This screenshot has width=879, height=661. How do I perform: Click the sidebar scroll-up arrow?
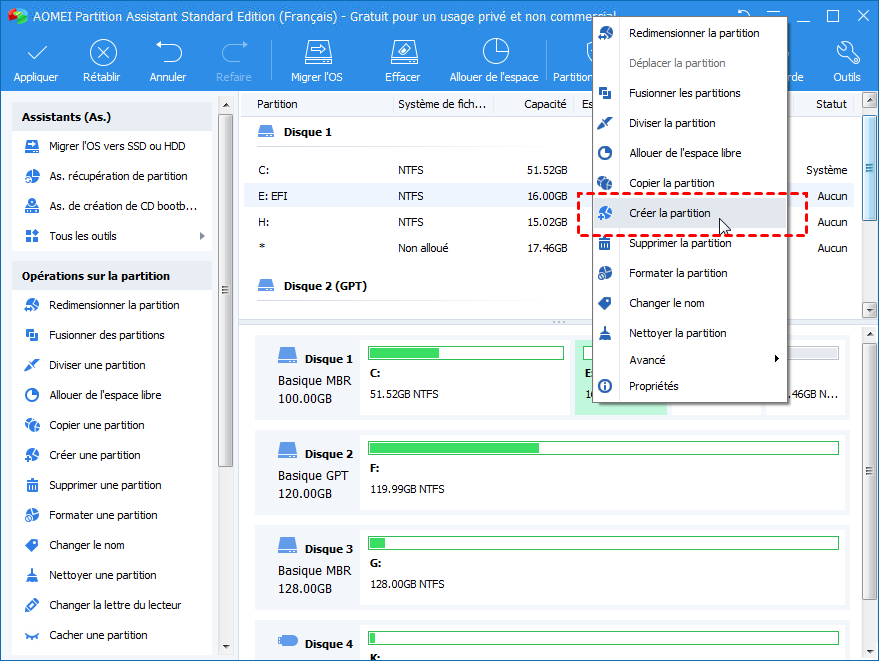226,105
